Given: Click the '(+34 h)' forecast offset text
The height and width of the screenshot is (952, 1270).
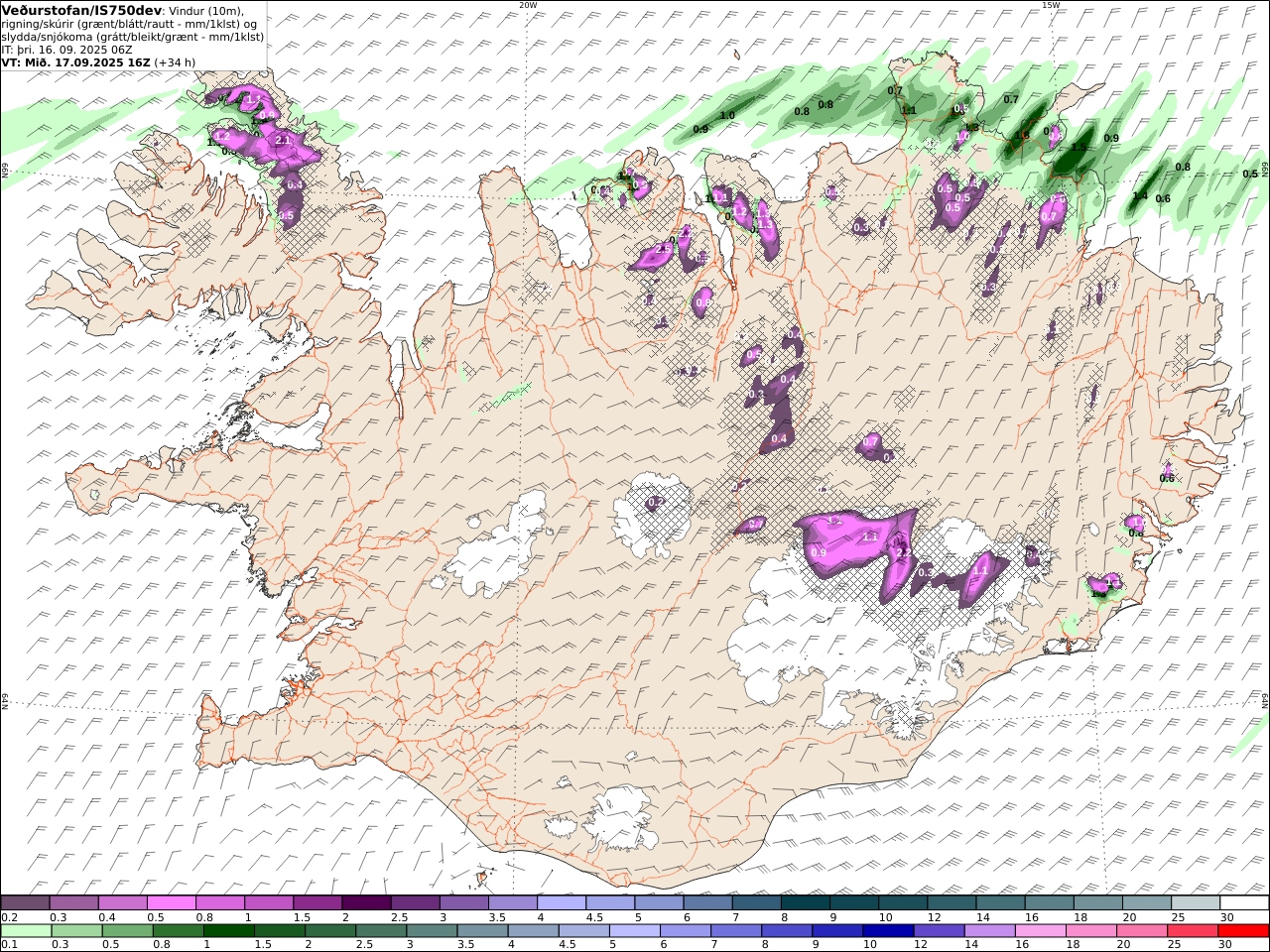Looking at the screenshot, I should (x=176, y=62).
